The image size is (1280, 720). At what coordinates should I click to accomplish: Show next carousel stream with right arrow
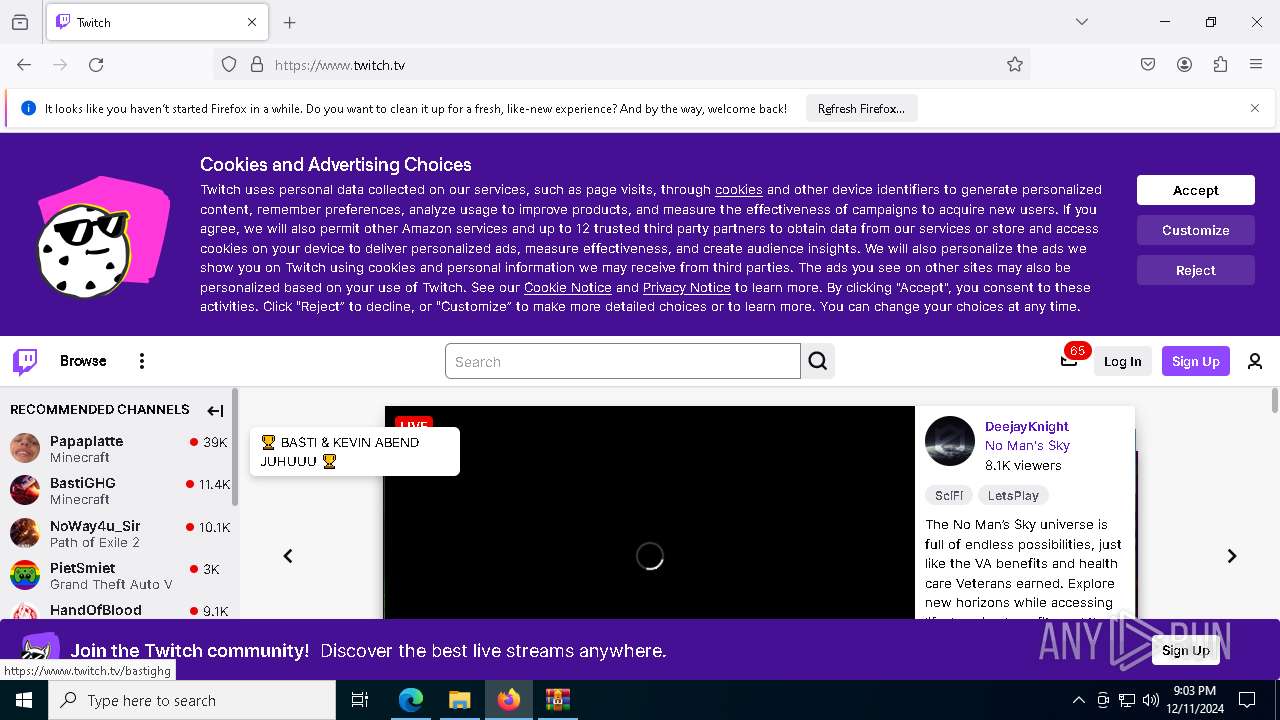(1232, 556)
